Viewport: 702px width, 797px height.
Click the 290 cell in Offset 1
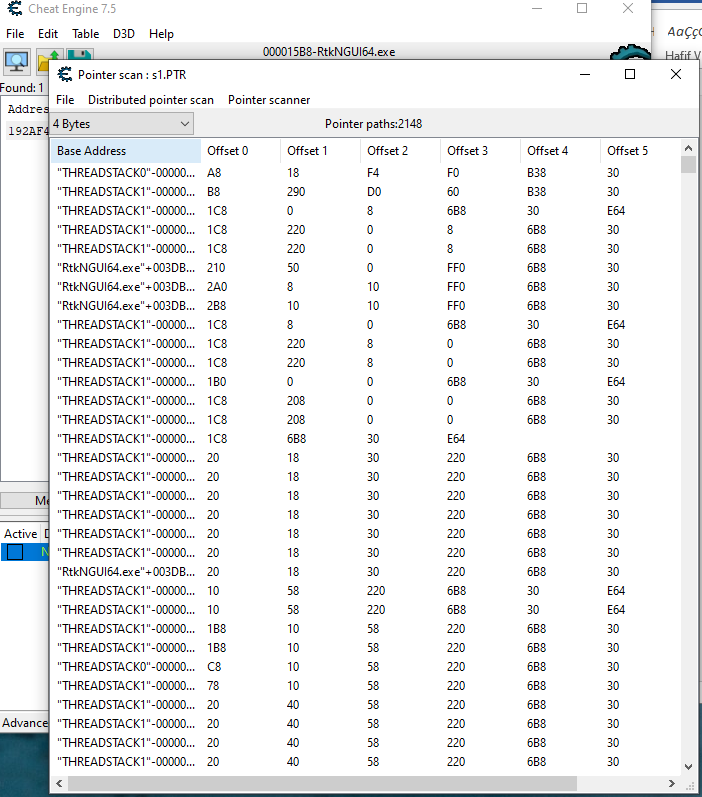(296, 192)
